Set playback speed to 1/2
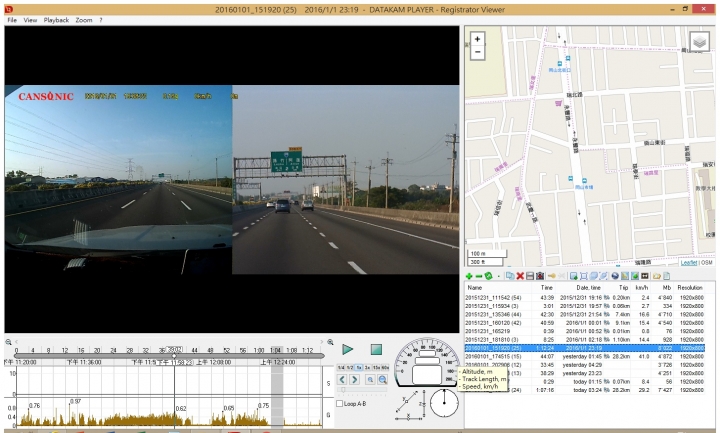 (350, 368)
